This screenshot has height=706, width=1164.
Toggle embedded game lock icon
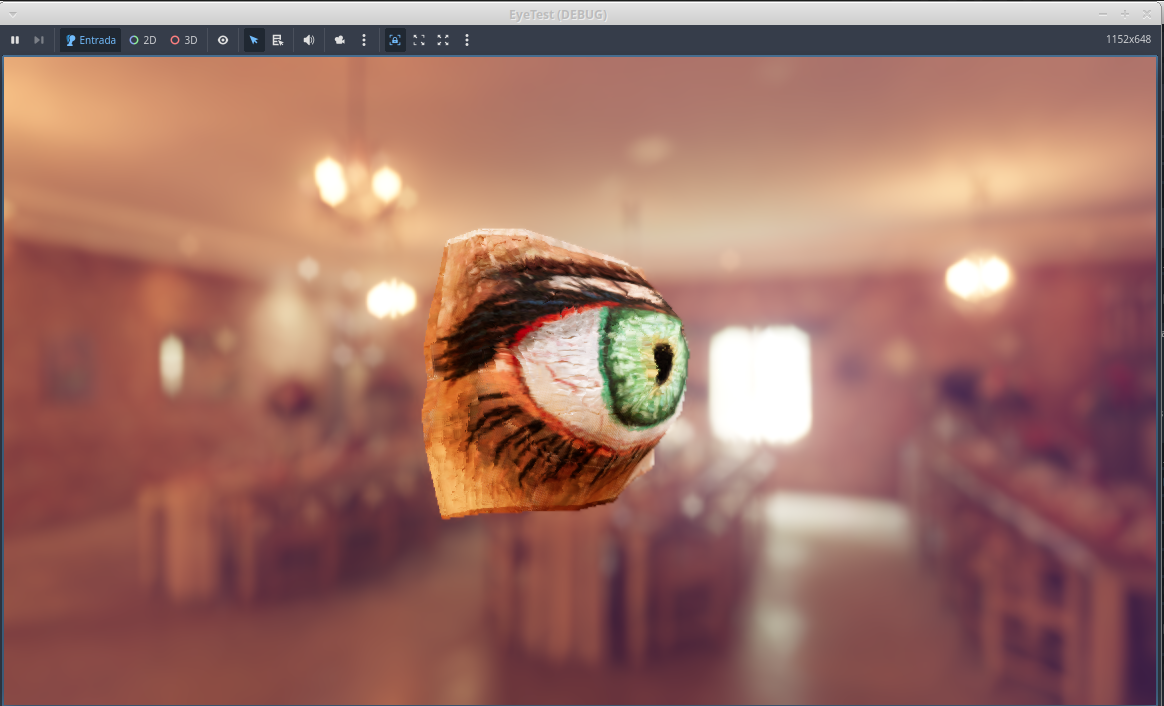pyautogui.click(x=395, y=40)
